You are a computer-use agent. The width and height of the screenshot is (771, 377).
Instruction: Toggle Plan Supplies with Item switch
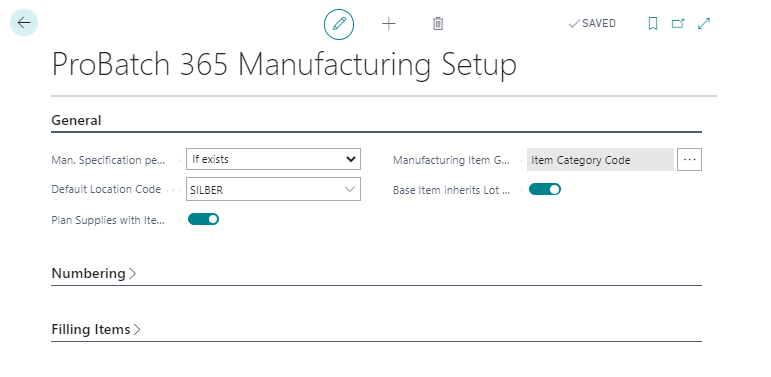tap(203, 219)
